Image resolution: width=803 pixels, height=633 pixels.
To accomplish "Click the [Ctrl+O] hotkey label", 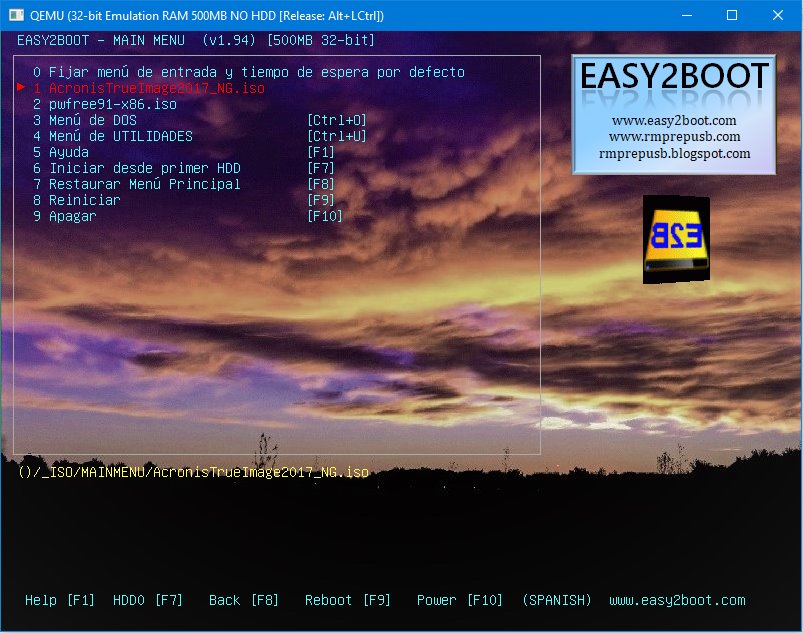I will pos(337,120).
